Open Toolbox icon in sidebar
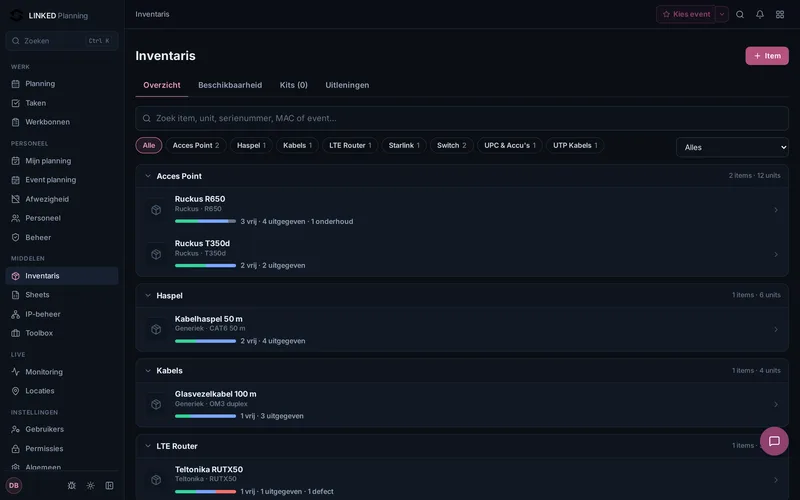Screen dimensions: 800x500 (x=16, y=333)
